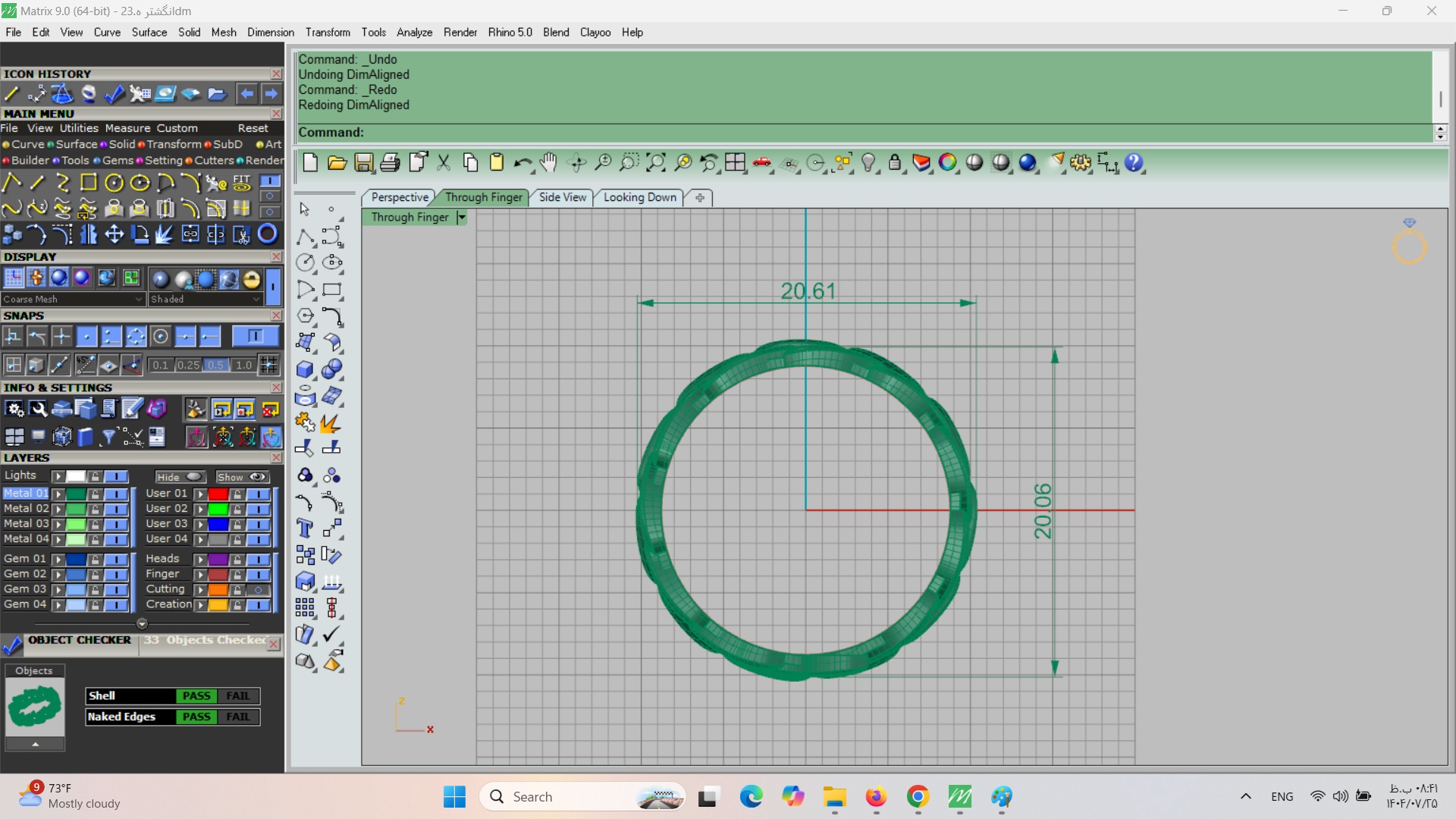Image resolution: width=1456 pixels, height=819 pixels.
Task: Click the four-viewport layout icon
Action: [734, 162]
